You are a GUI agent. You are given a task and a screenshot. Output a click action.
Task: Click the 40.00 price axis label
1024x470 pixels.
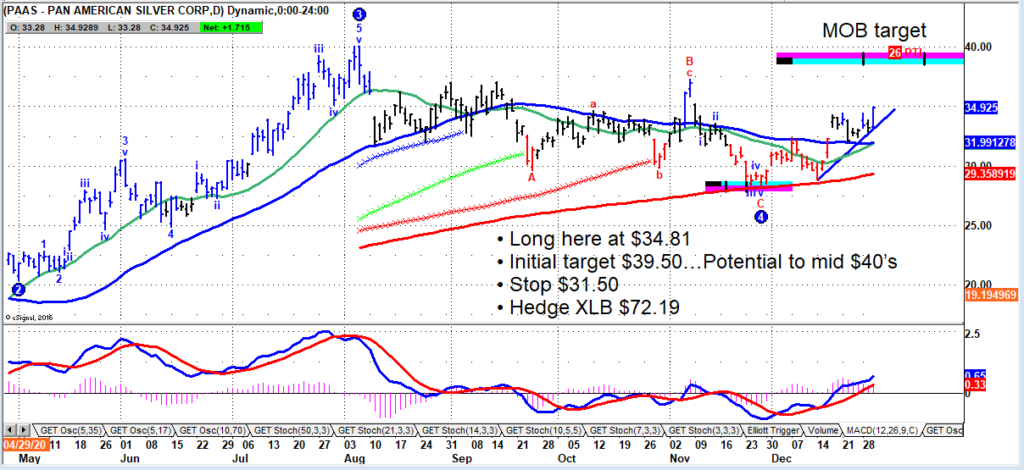click(978, 46)
